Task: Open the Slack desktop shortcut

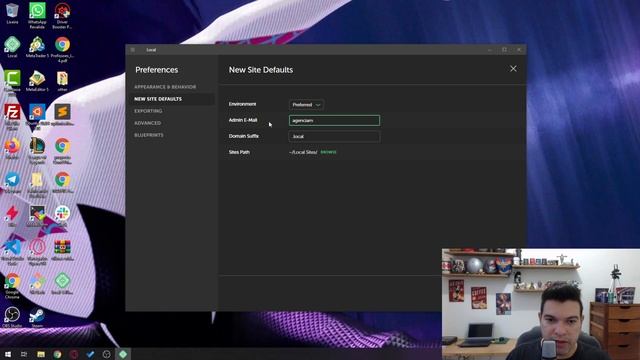Action: coord(62,216)
